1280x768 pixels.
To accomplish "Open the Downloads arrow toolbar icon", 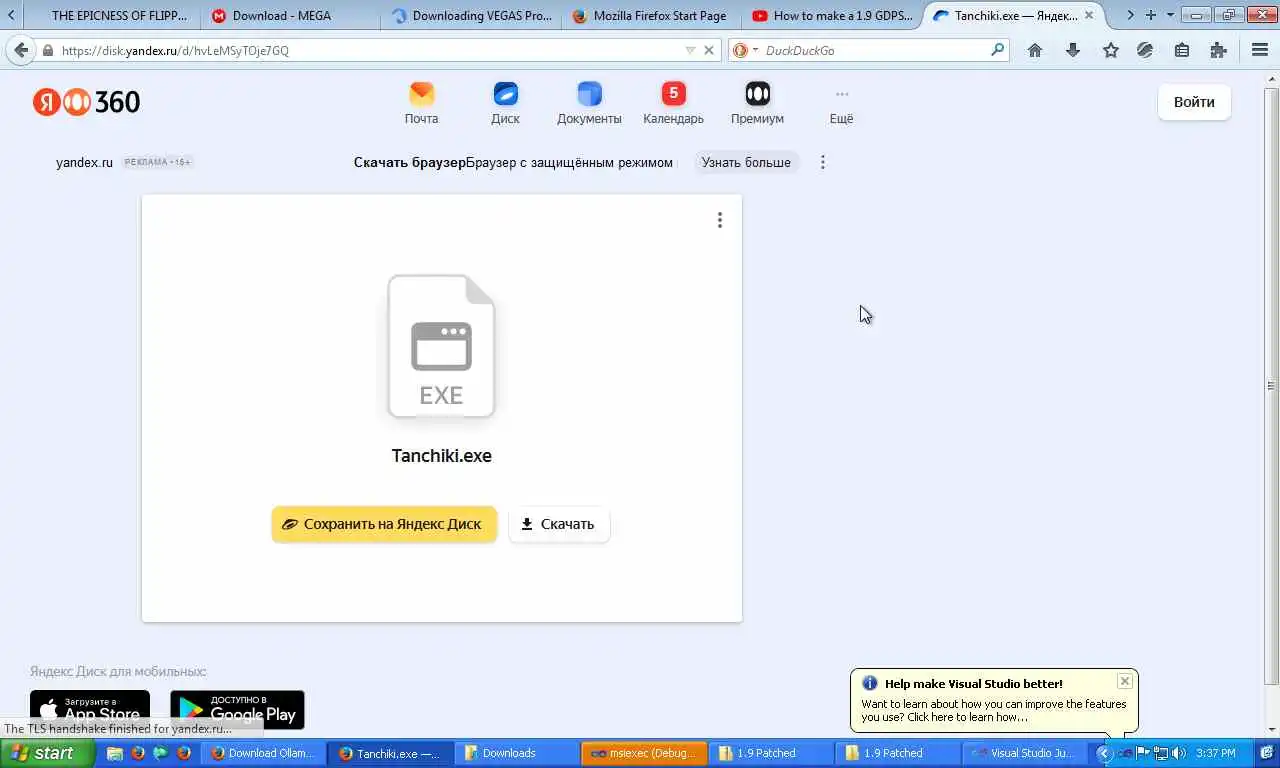I will coord(1073,50).
